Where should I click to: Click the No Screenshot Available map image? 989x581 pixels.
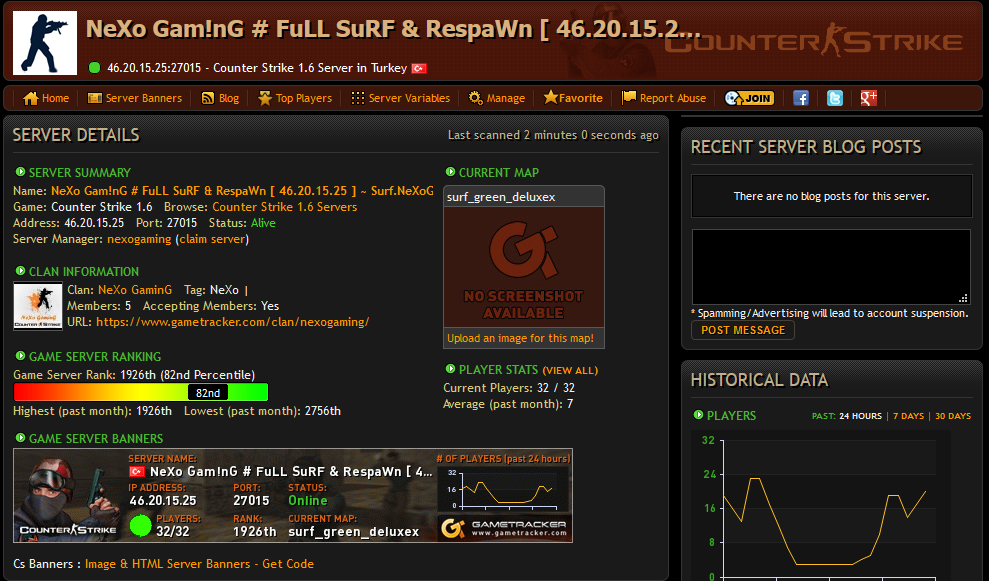click(524, 267)
